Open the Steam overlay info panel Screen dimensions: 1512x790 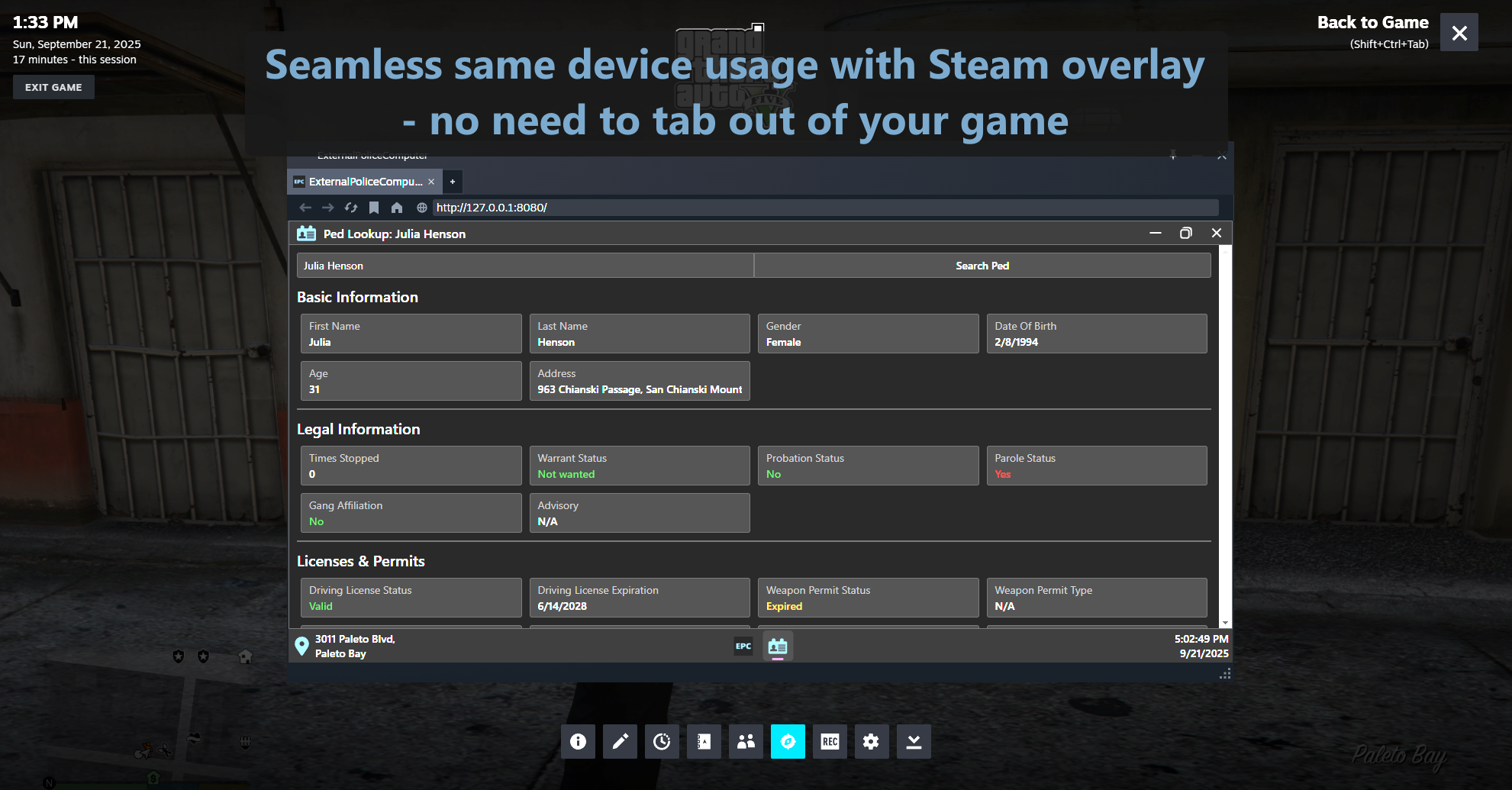(578, 741)
